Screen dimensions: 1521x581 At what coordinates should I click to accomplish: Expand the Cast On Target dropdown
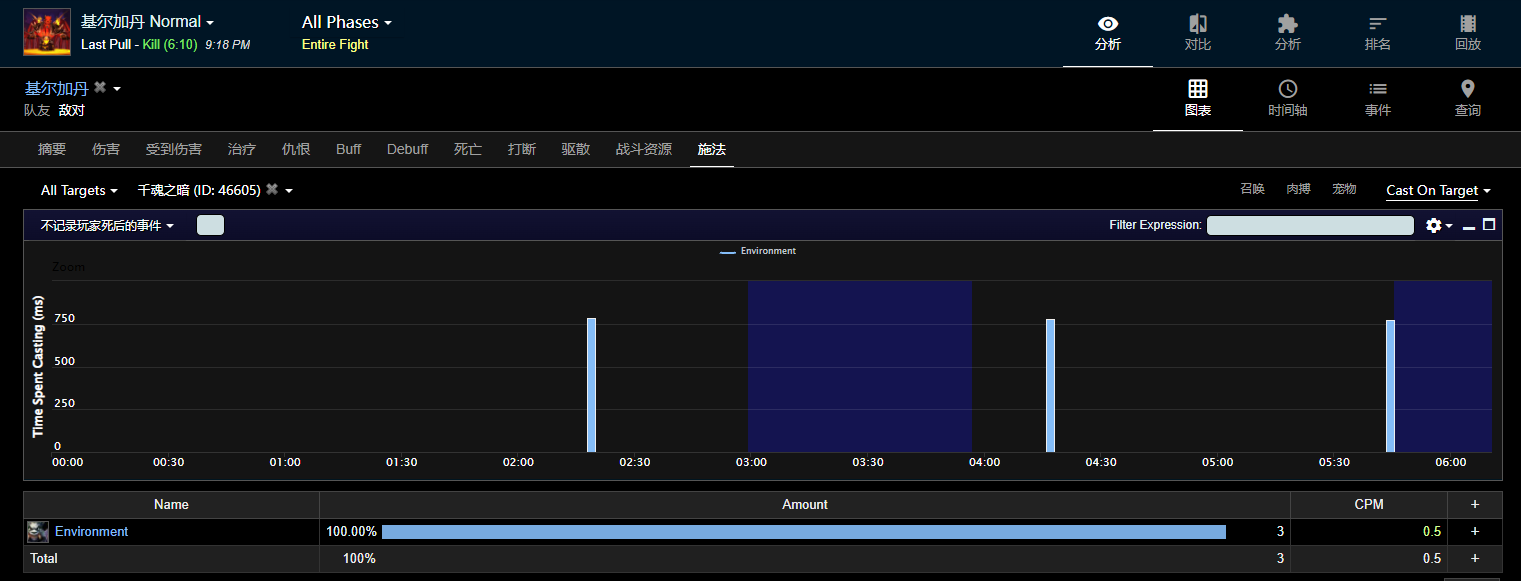1437,190
